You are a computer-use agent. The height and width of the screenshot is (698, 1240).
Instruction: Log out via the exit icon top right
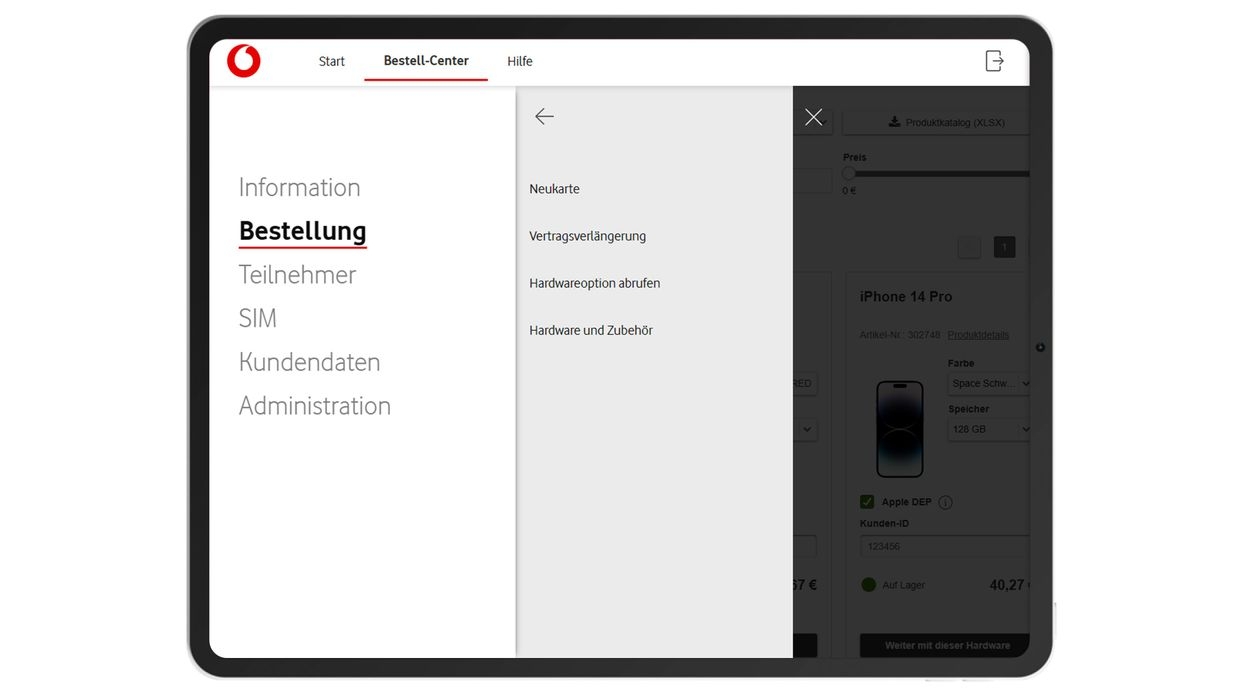click(994, 60)
